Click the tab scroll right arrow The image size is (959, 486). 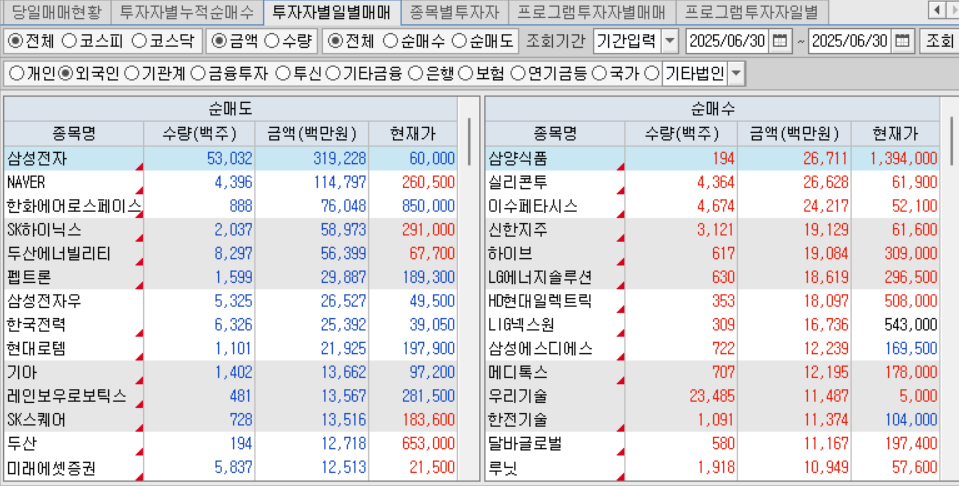click(952, 10)
